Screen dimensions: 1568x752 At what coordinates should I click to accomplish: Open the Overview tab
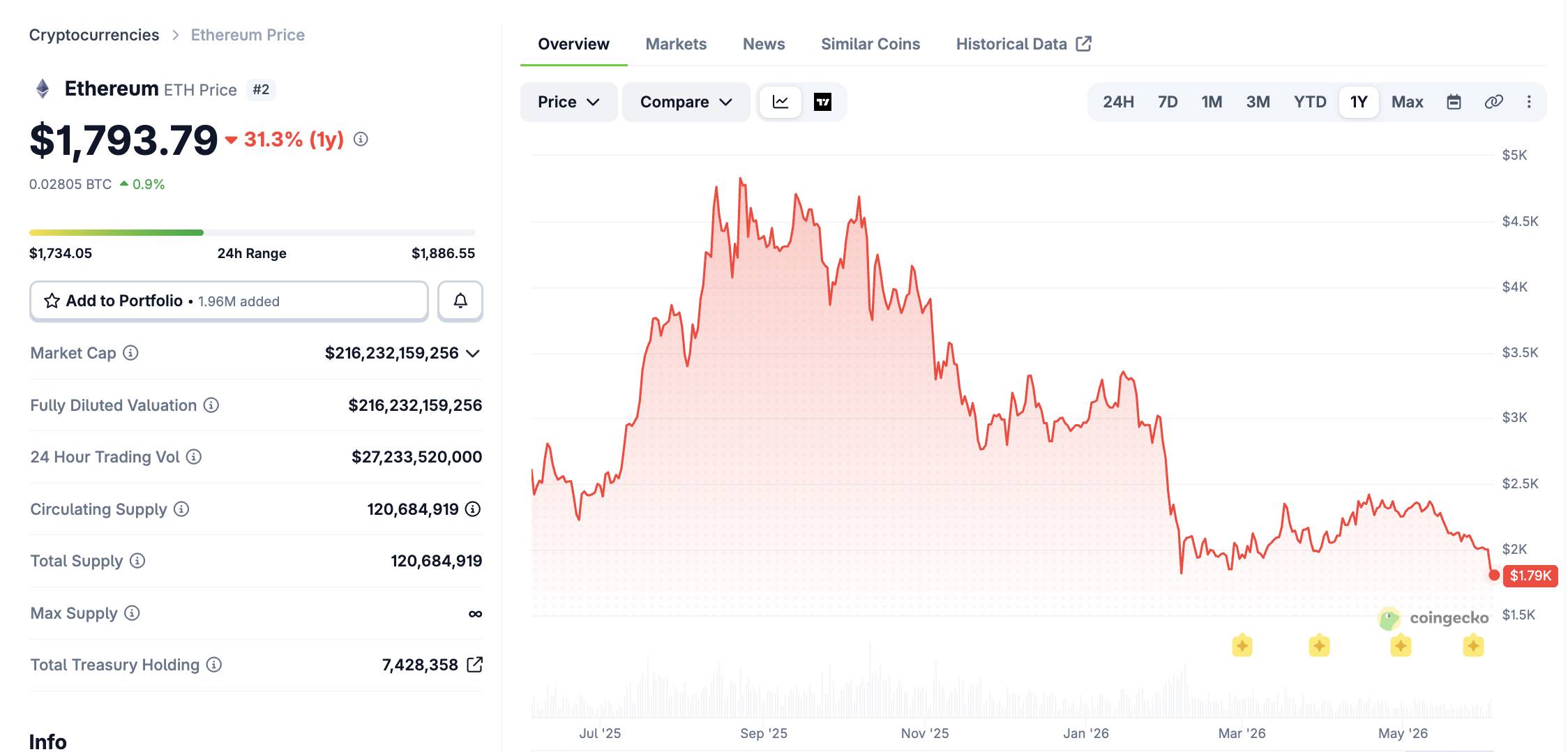[x=573, y=44]
